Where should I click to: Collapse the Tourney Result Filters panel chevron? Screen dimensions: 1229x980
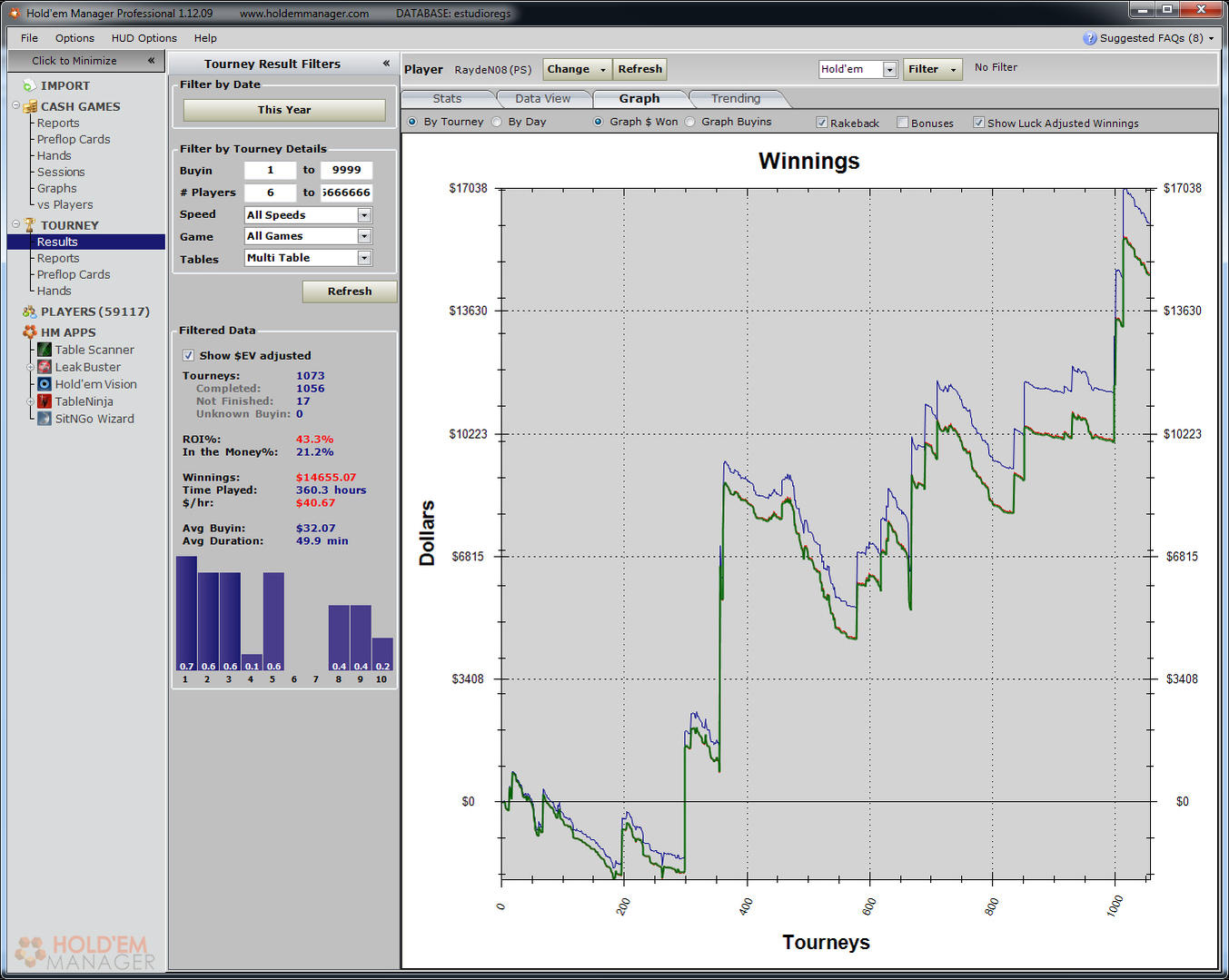click(x=386, y=64)
